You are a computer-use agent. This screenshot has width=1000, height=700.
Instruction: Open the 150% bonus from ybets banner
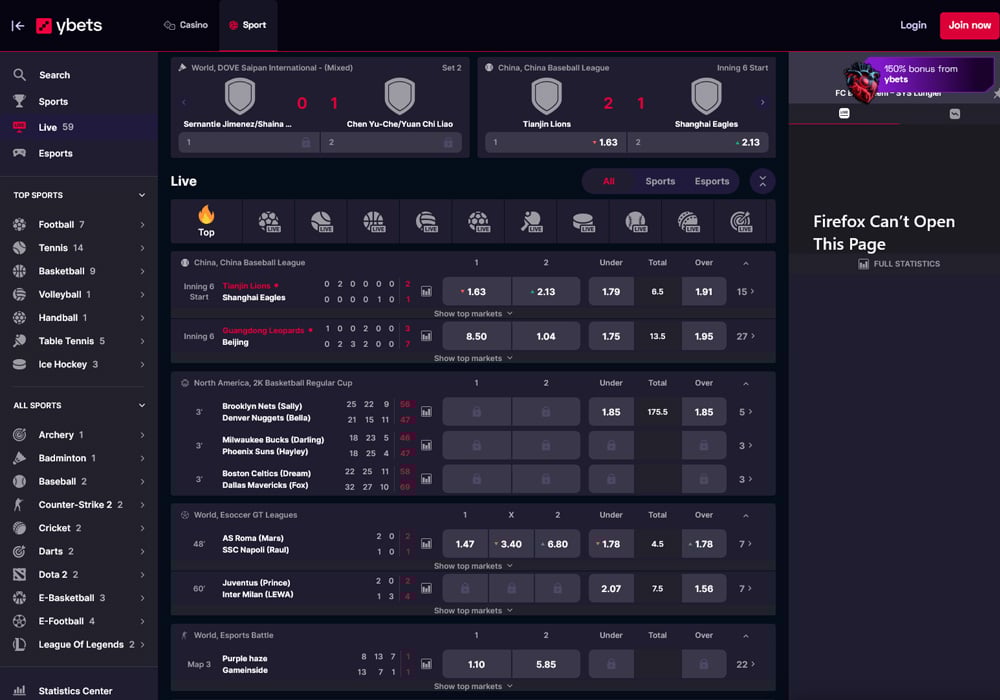click(918, 77)
